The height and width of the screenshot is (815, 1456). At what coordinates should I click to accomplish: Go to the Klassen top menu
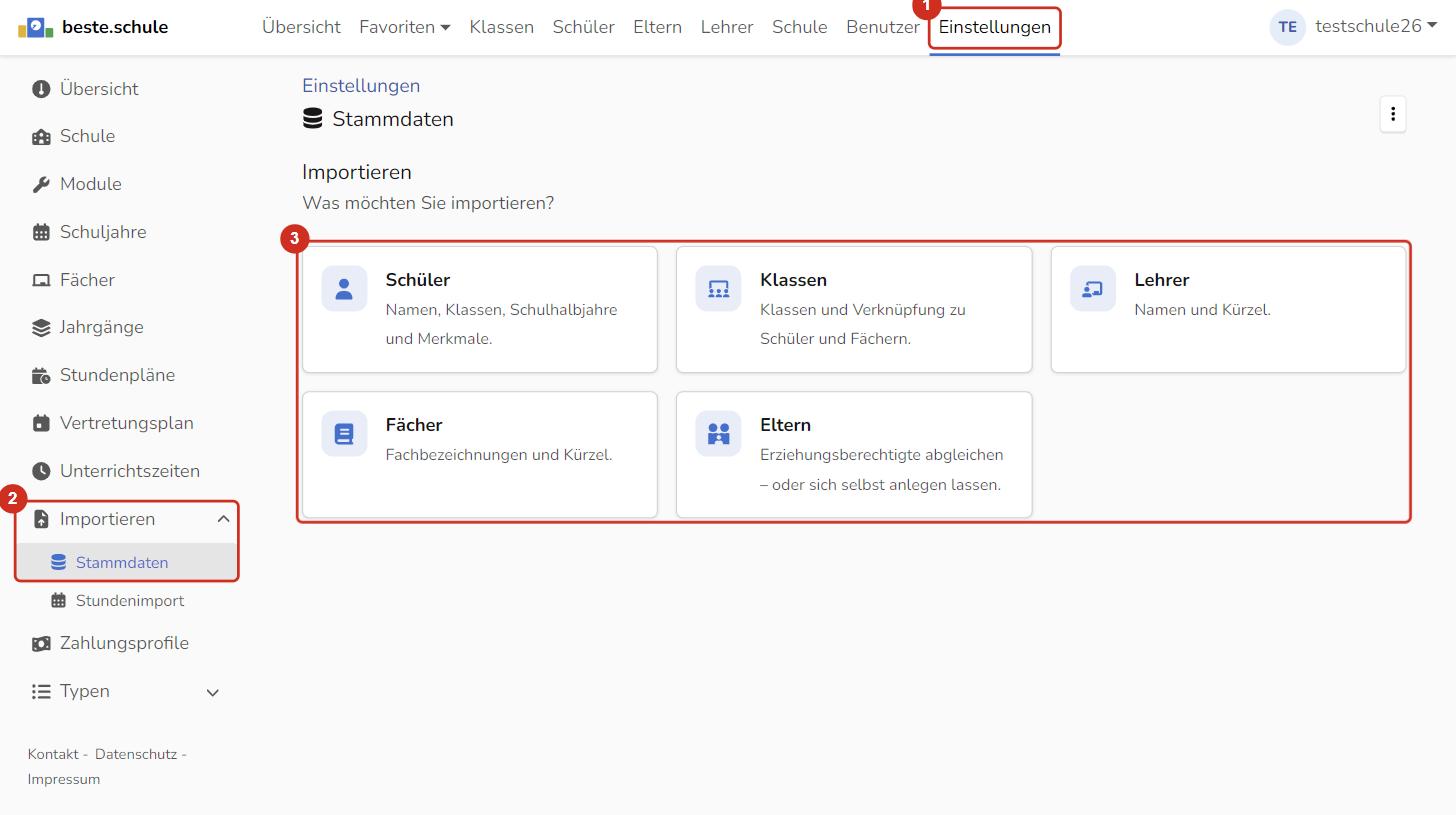(502, 27)
